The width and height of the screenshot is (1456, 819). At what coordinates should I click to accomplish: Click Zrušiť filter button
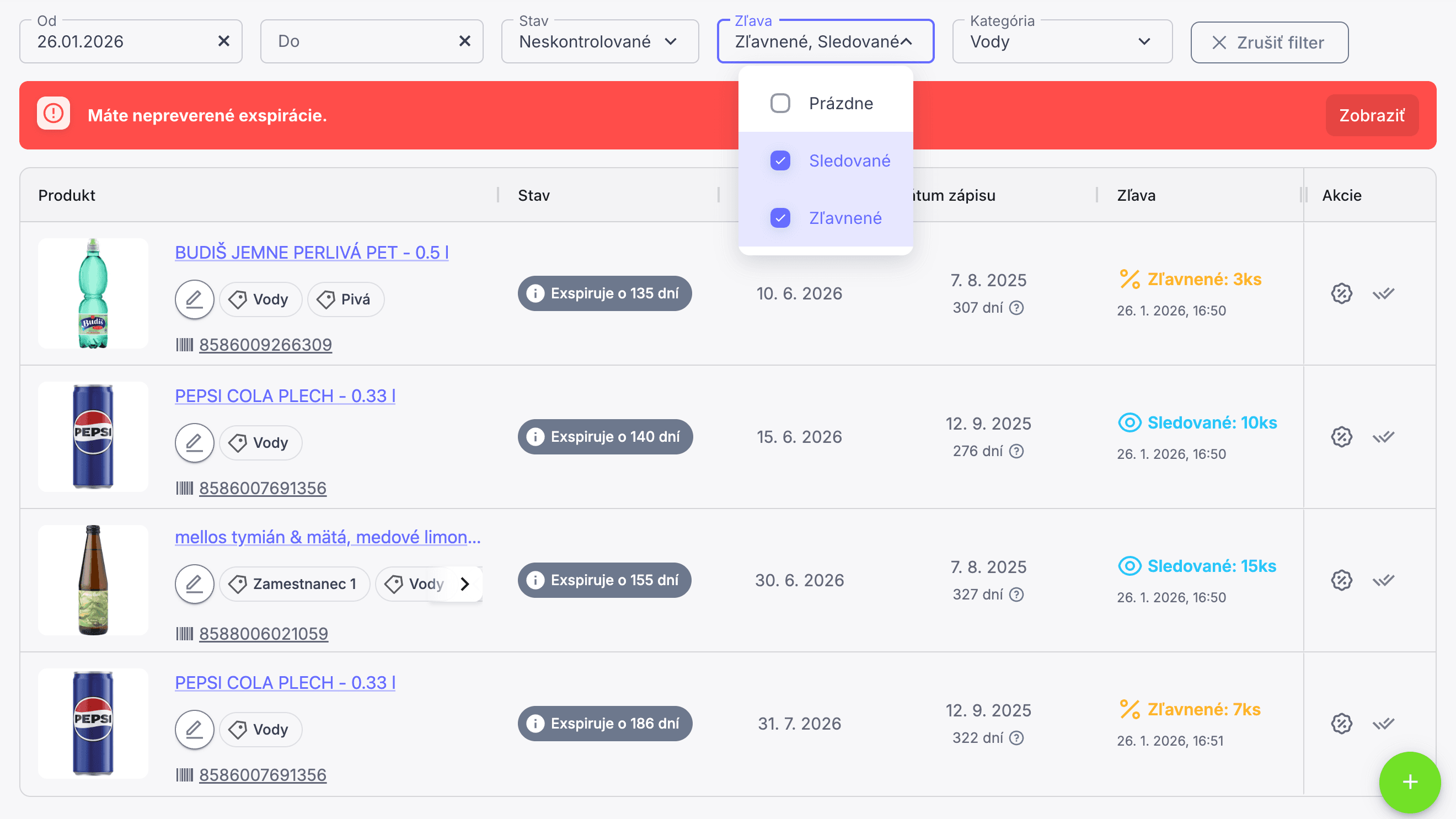(1269, 42)
